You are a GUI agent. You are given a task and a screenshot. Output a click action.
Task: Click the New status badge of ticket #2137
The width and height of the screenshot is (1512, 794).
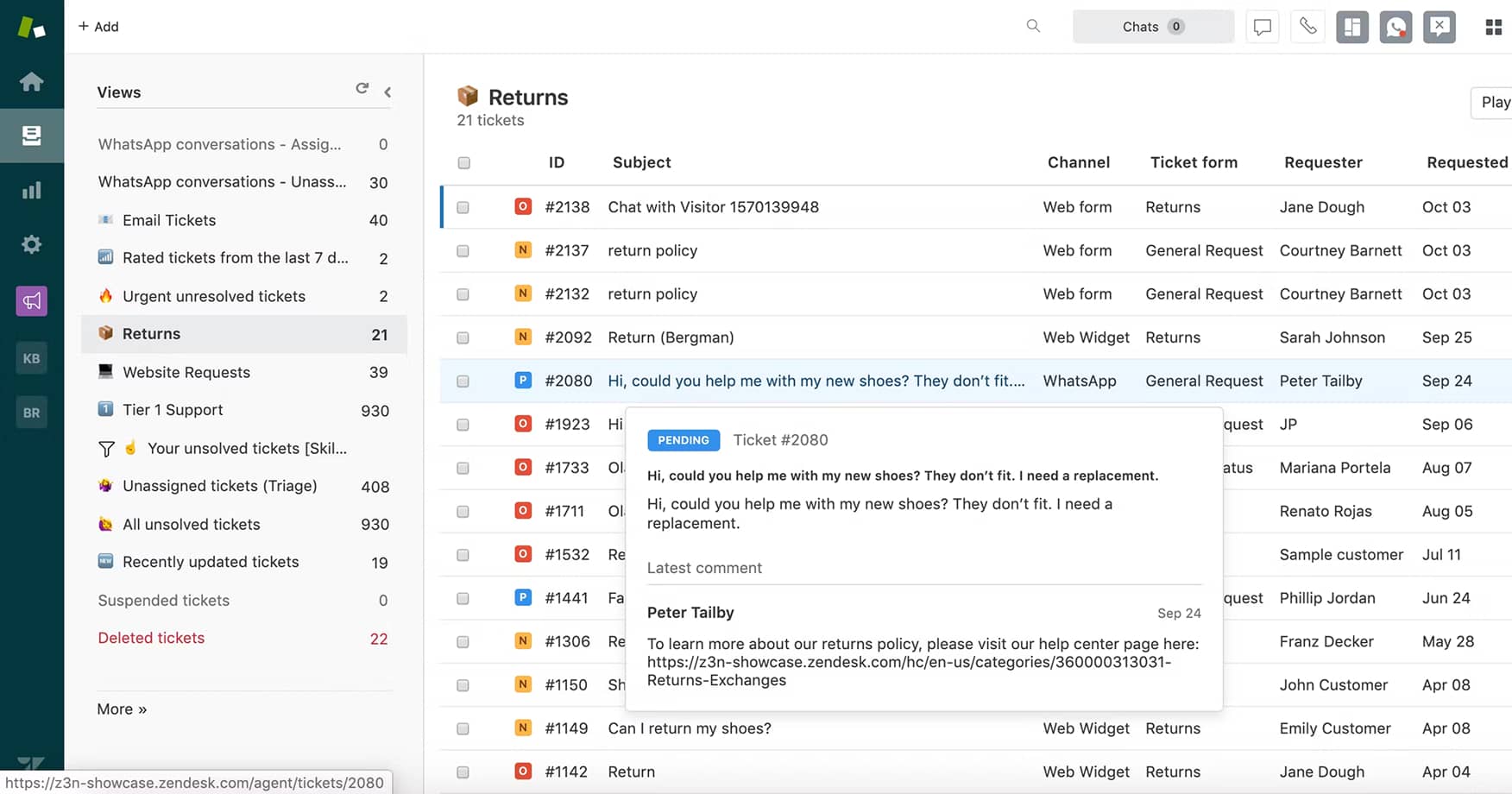coord(522,250)
